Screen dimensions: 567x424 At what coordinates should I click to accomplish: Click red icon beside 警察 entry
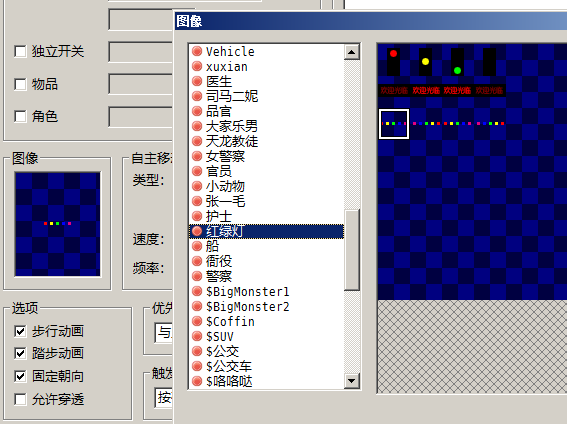197,277
